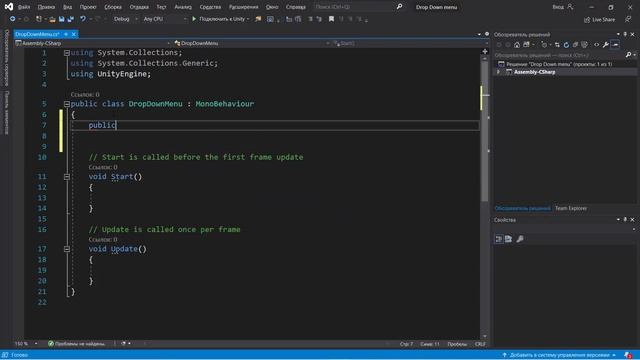The width and height of the screenshot is (640, 360).
Task: Pin the DropDownMenu.cs tab
Action: (66, 34)
